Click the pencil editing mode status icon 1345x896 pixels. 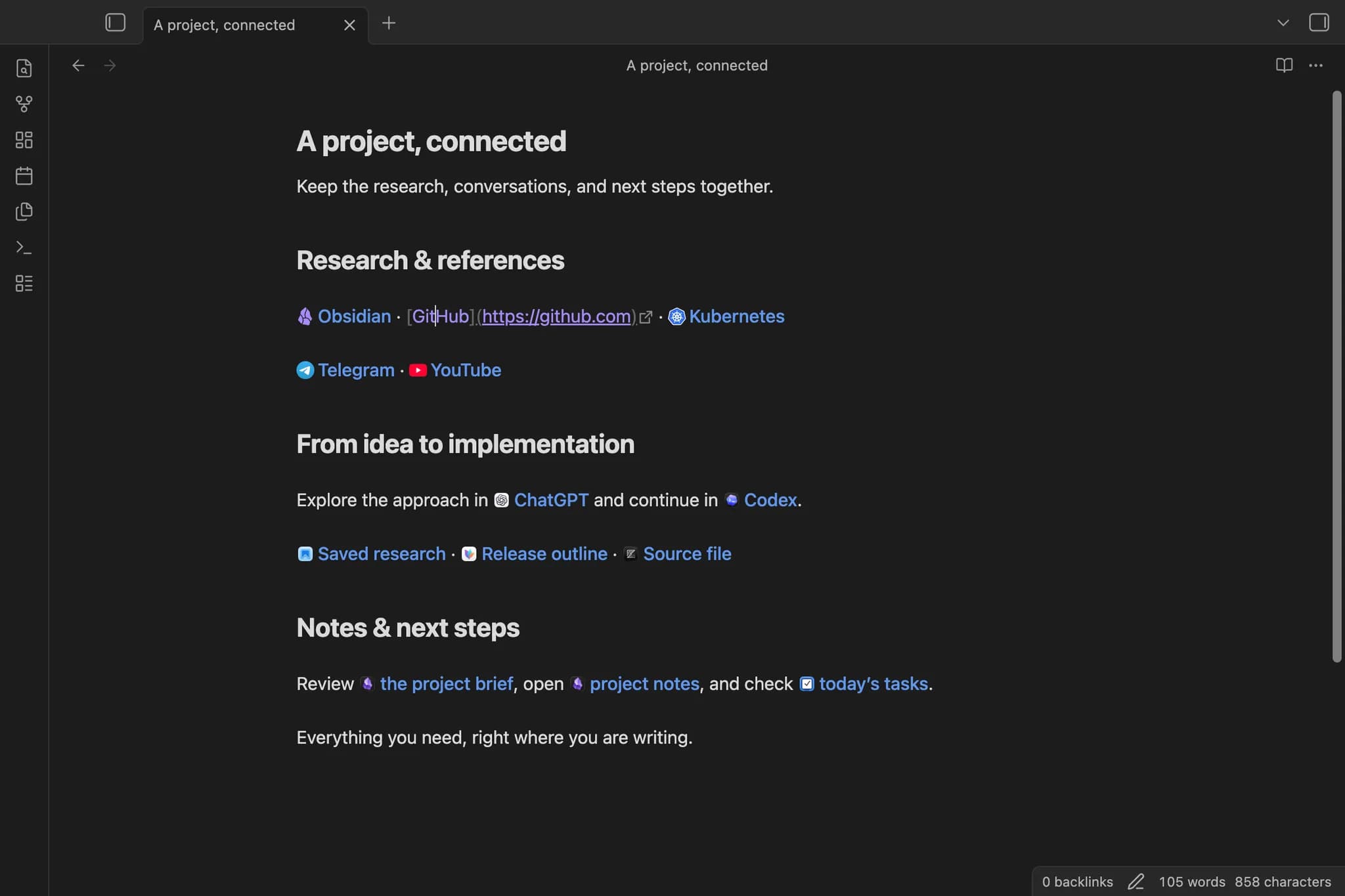1136,882
